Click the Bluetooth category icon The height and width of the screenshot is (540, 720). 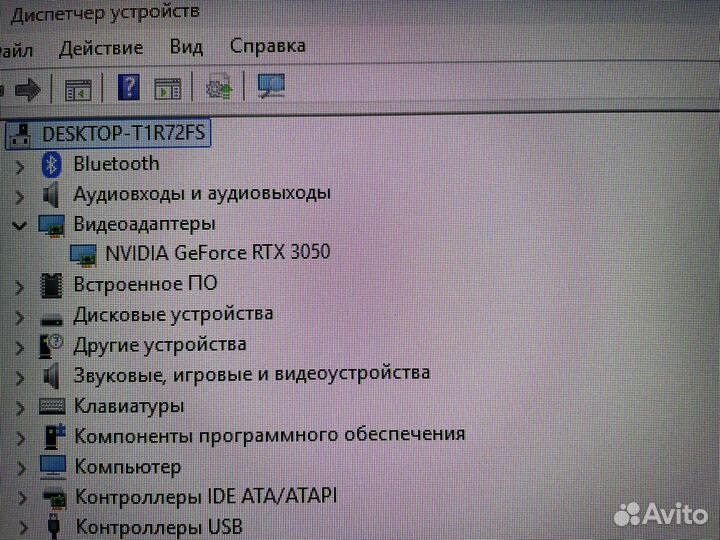51,165
